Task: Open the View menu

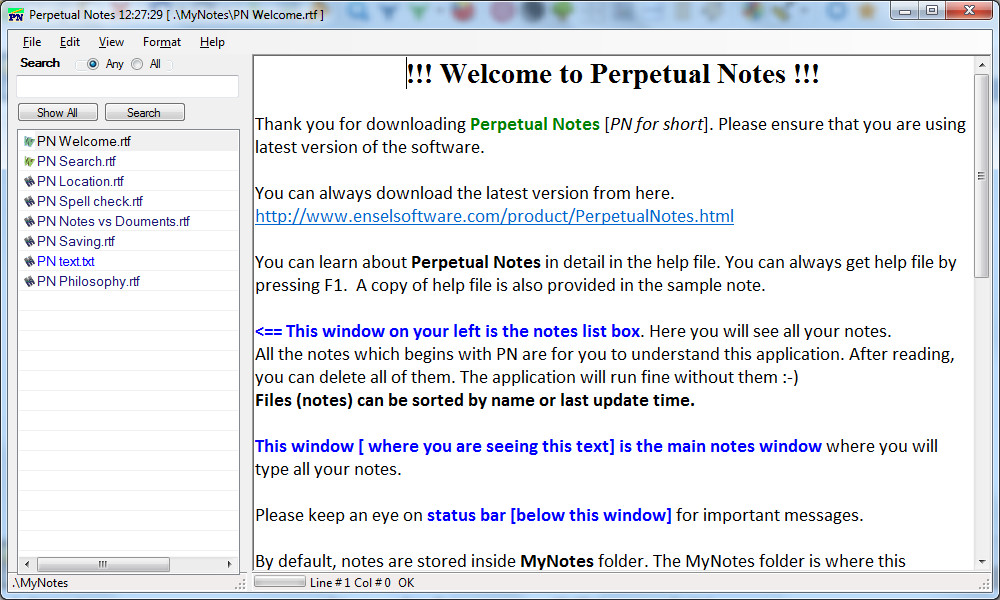Action: click(111, 42)
